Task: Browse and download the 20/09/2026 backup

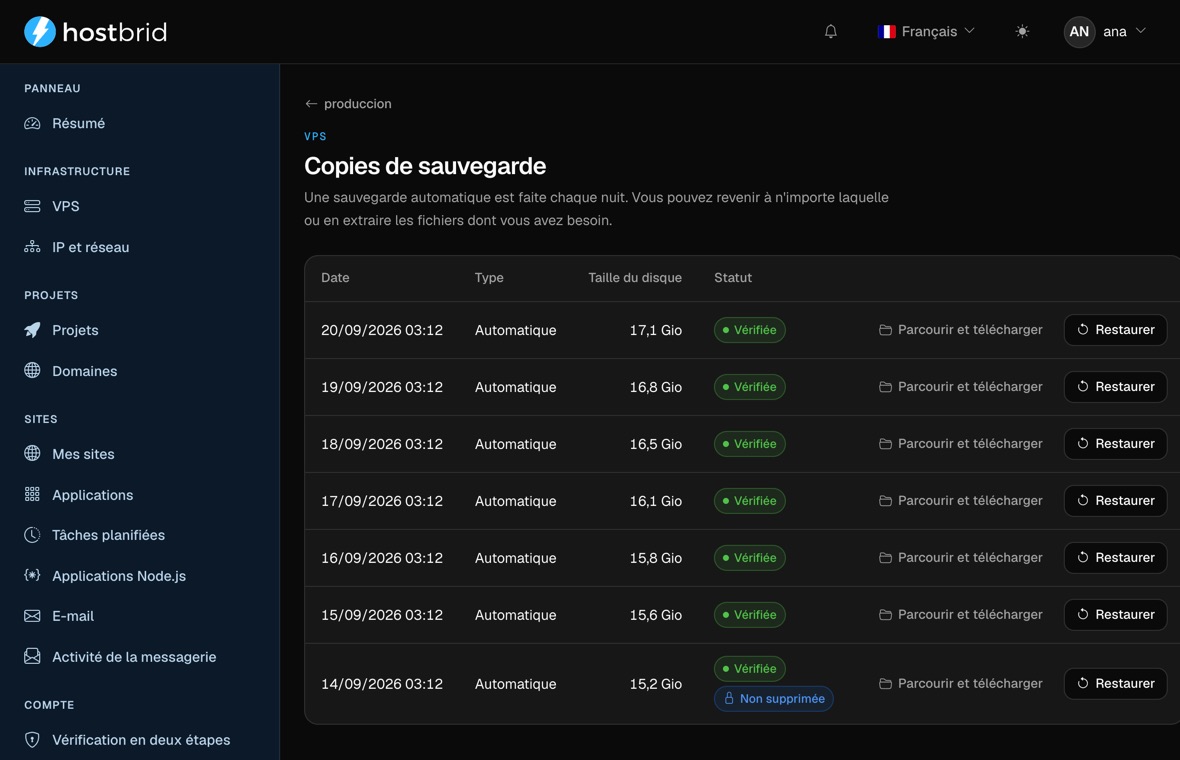Action: click(x=961, y=330)
